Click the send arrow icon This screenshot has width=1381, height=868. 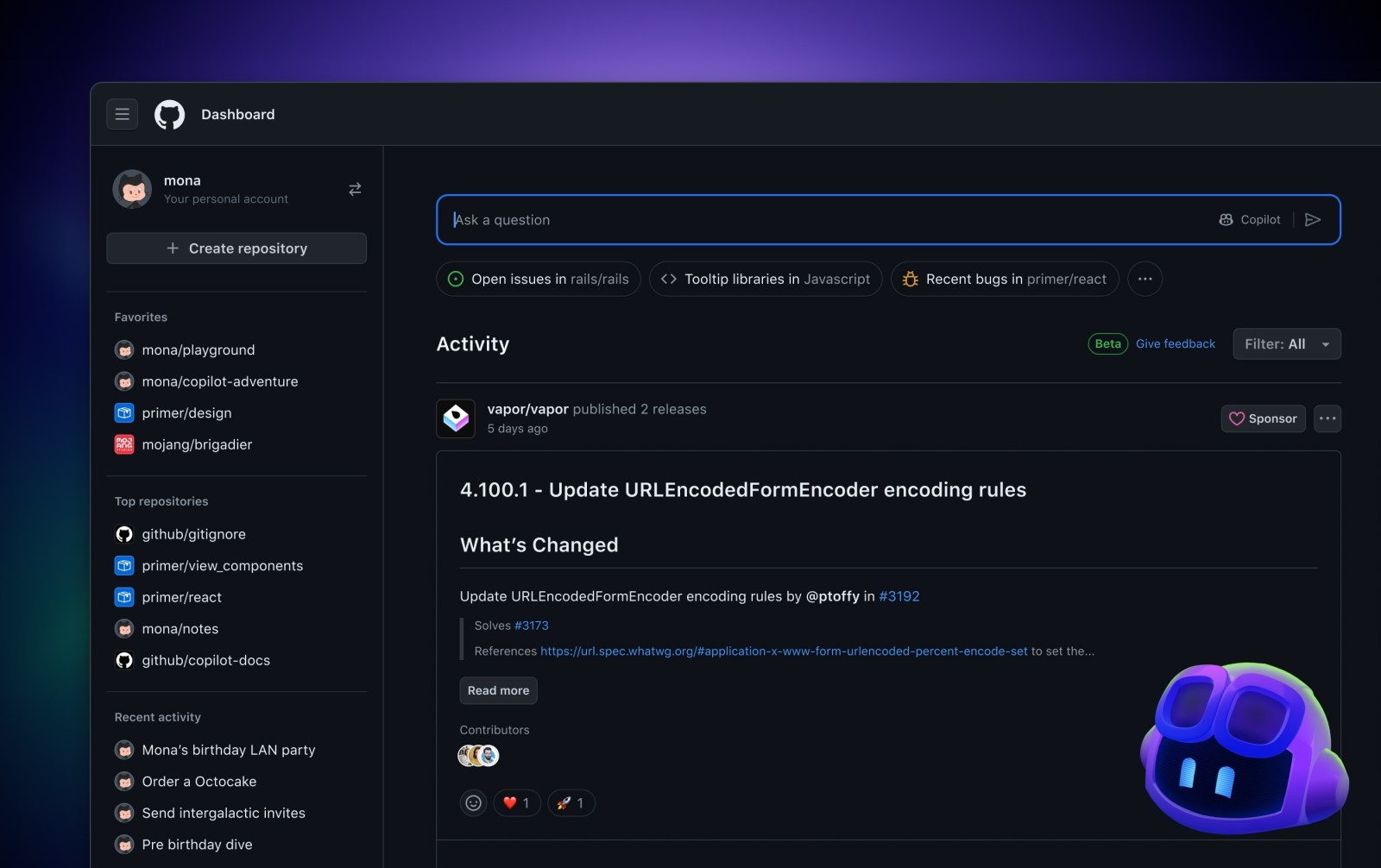click(1313, 220)
